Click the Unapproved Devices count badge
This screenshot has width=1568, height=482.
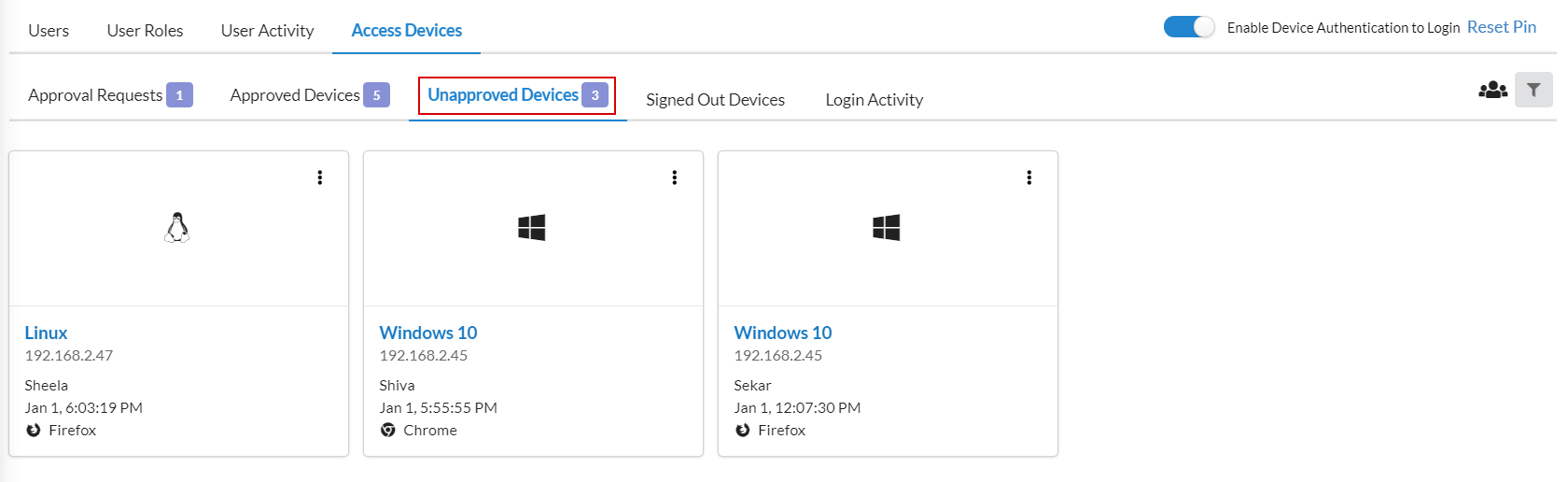click(x=595, y=95)
